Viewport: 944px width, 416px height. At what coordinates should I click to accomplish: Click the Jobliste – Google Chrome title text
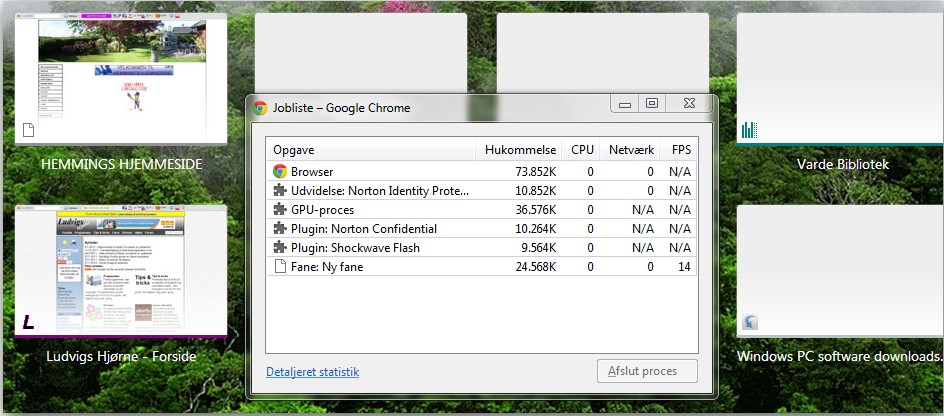(341, 108)
